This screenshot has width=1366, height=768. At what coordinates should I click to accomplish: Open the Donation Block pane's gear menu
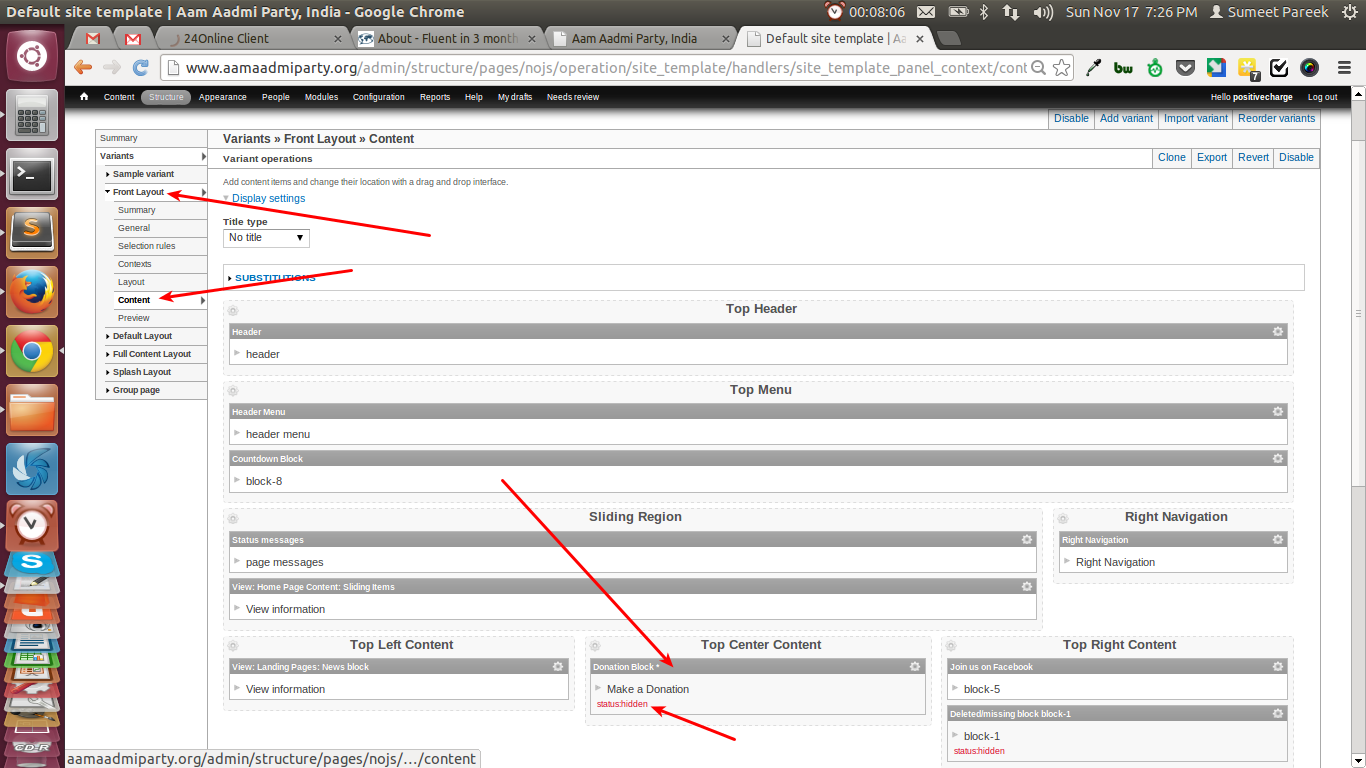(915, 666)
